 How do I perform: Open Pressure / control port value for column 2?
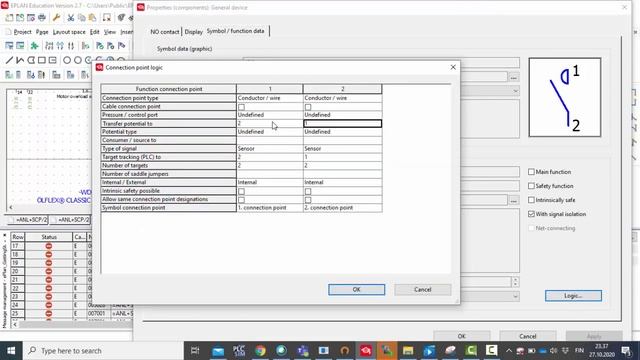click(342, 115)
